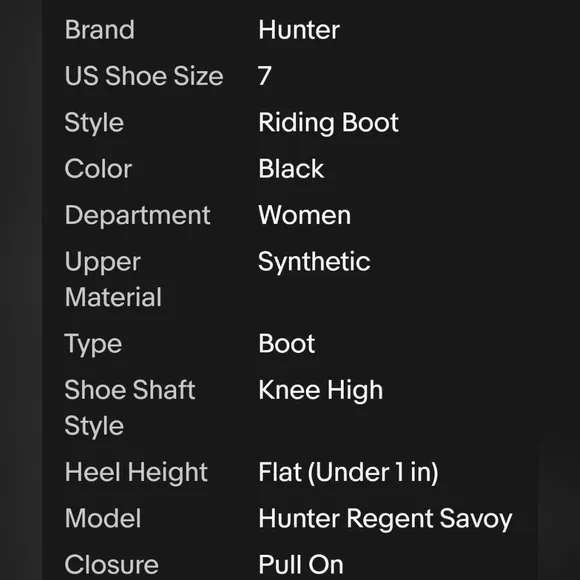Click the Closure label
This screenshot has width=580, height=580.
point(112,564)
